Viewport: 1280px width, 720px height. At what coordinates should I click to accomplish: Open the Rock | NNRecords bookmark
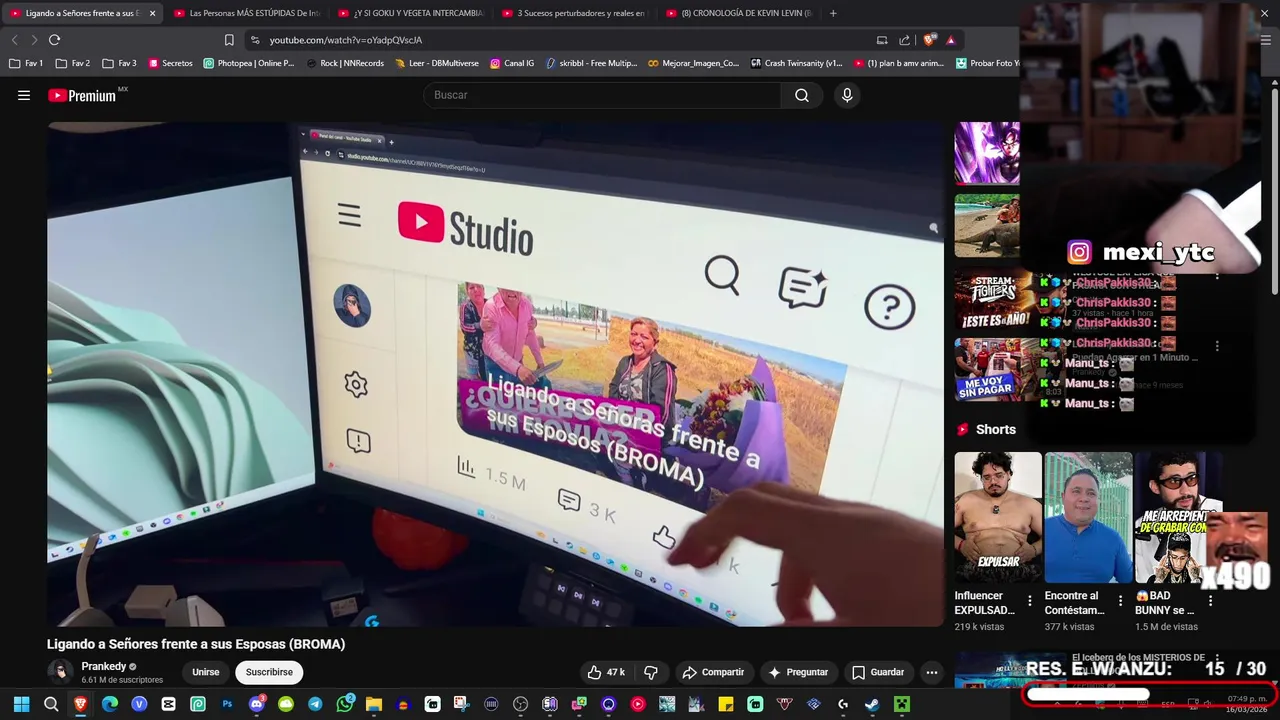[344, 63]
